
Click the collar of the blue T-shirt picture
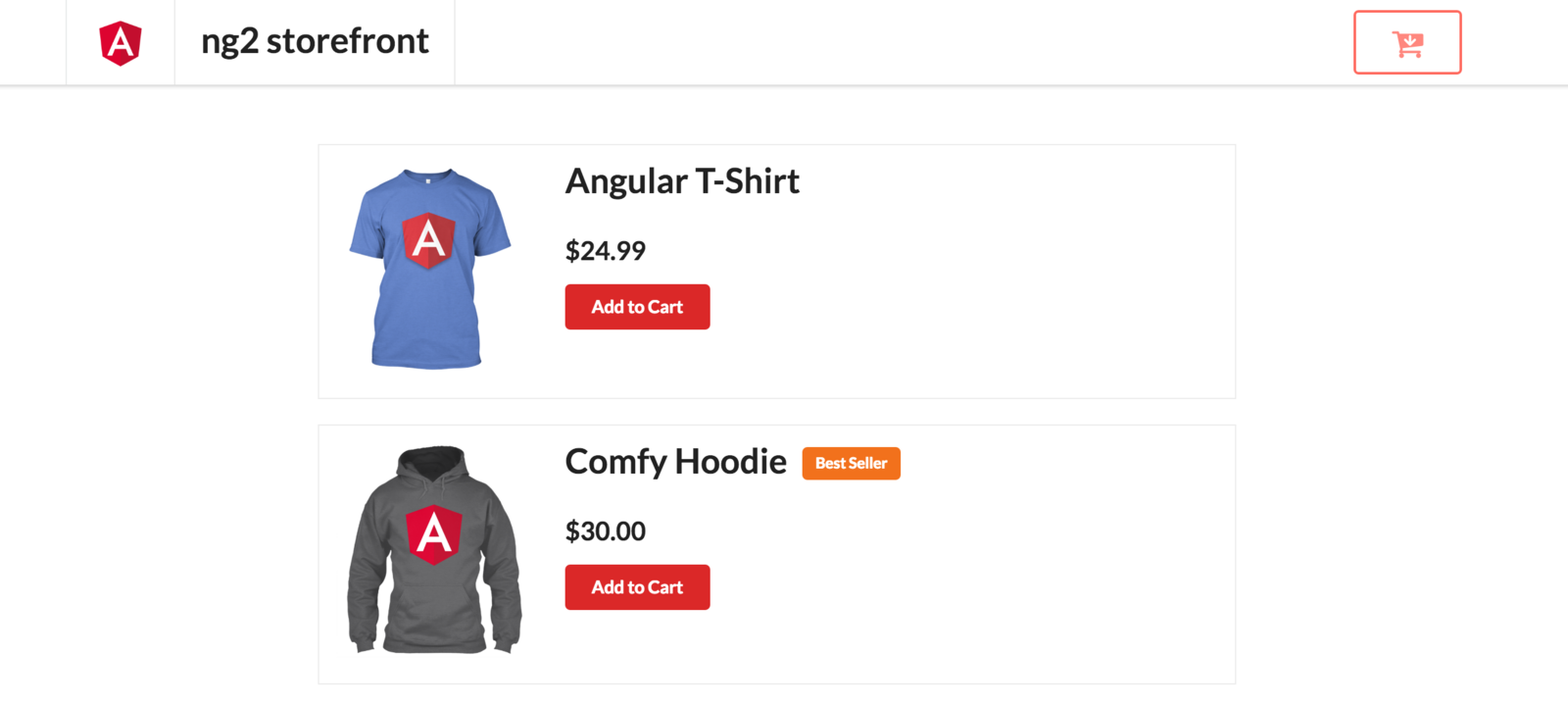[x=427, y=177]
